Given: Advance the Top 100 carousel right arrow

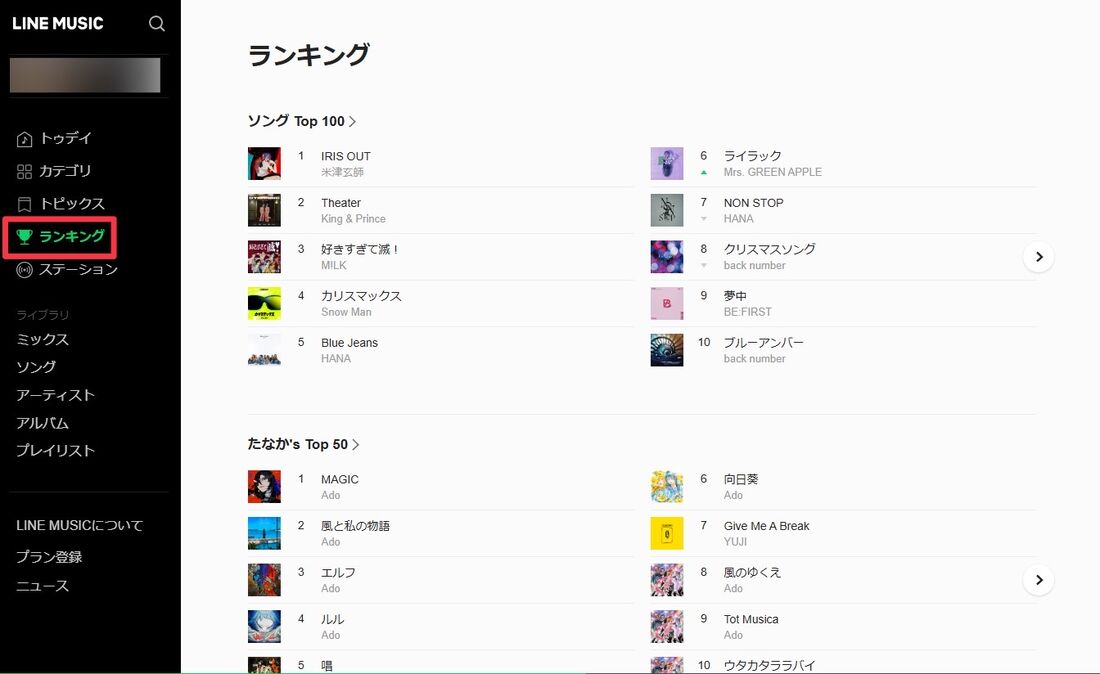Looking at the screenshot, I should coord(1038,256).
